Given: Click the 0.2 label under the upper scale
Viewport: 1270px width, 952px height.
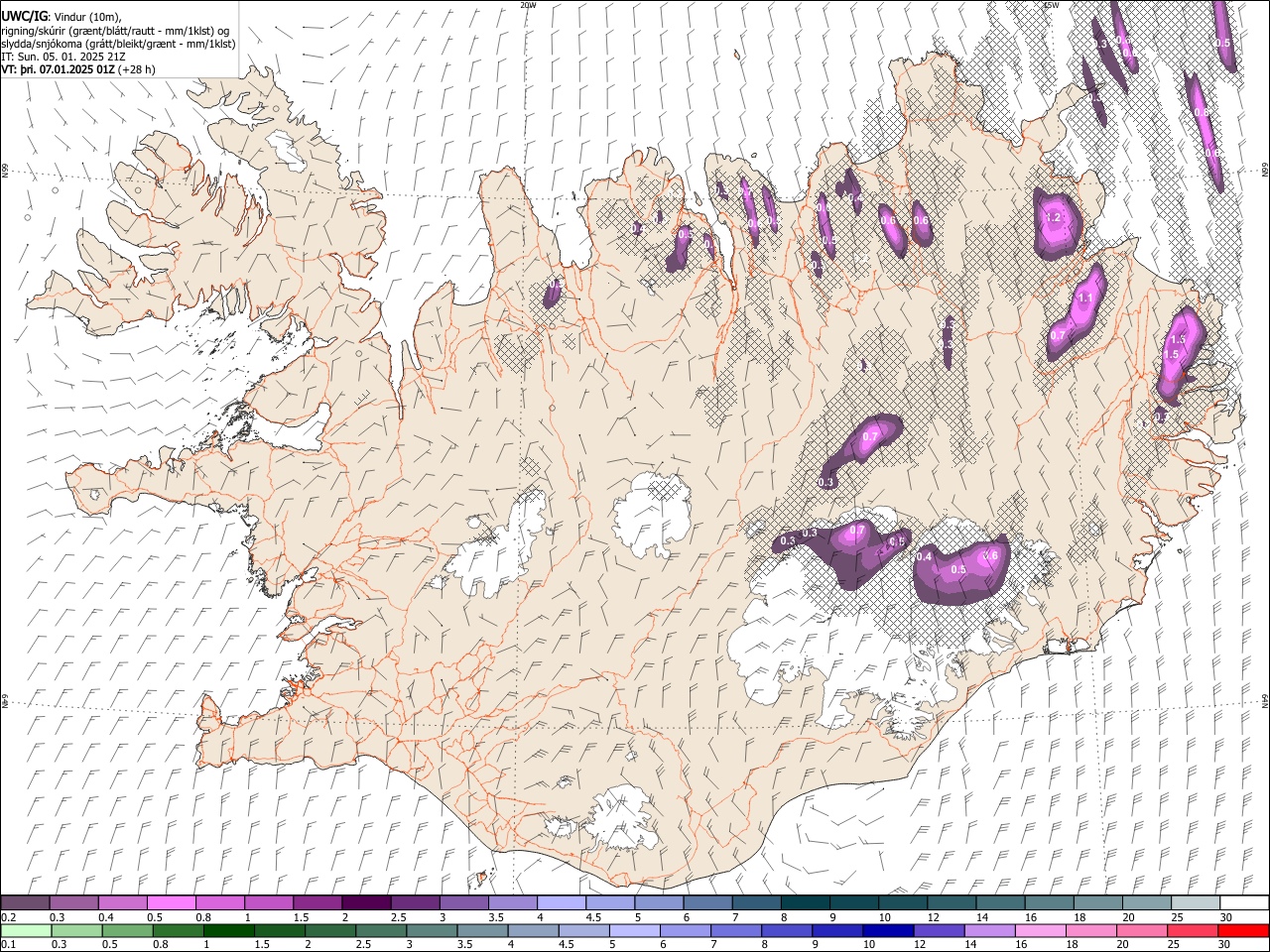Looking at the screenshot, I should [x=7, y=917].
